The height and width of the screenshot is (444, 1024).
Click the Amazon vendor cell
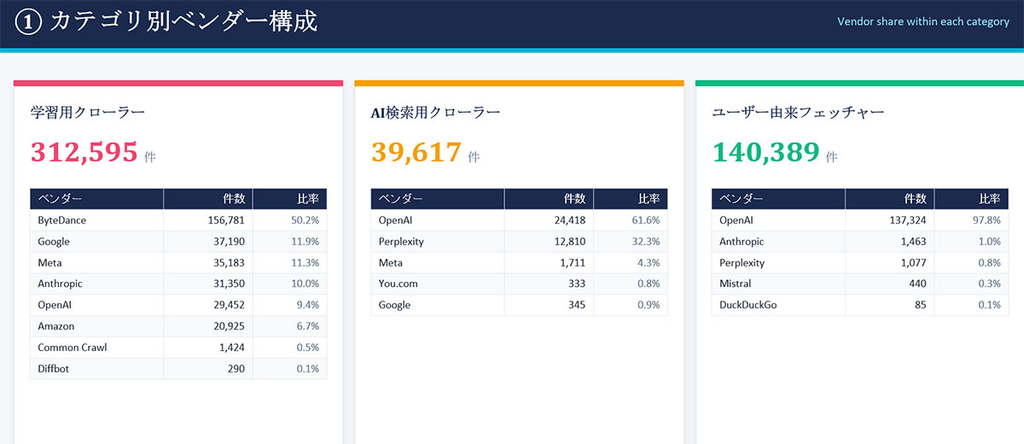pos(97,326)
